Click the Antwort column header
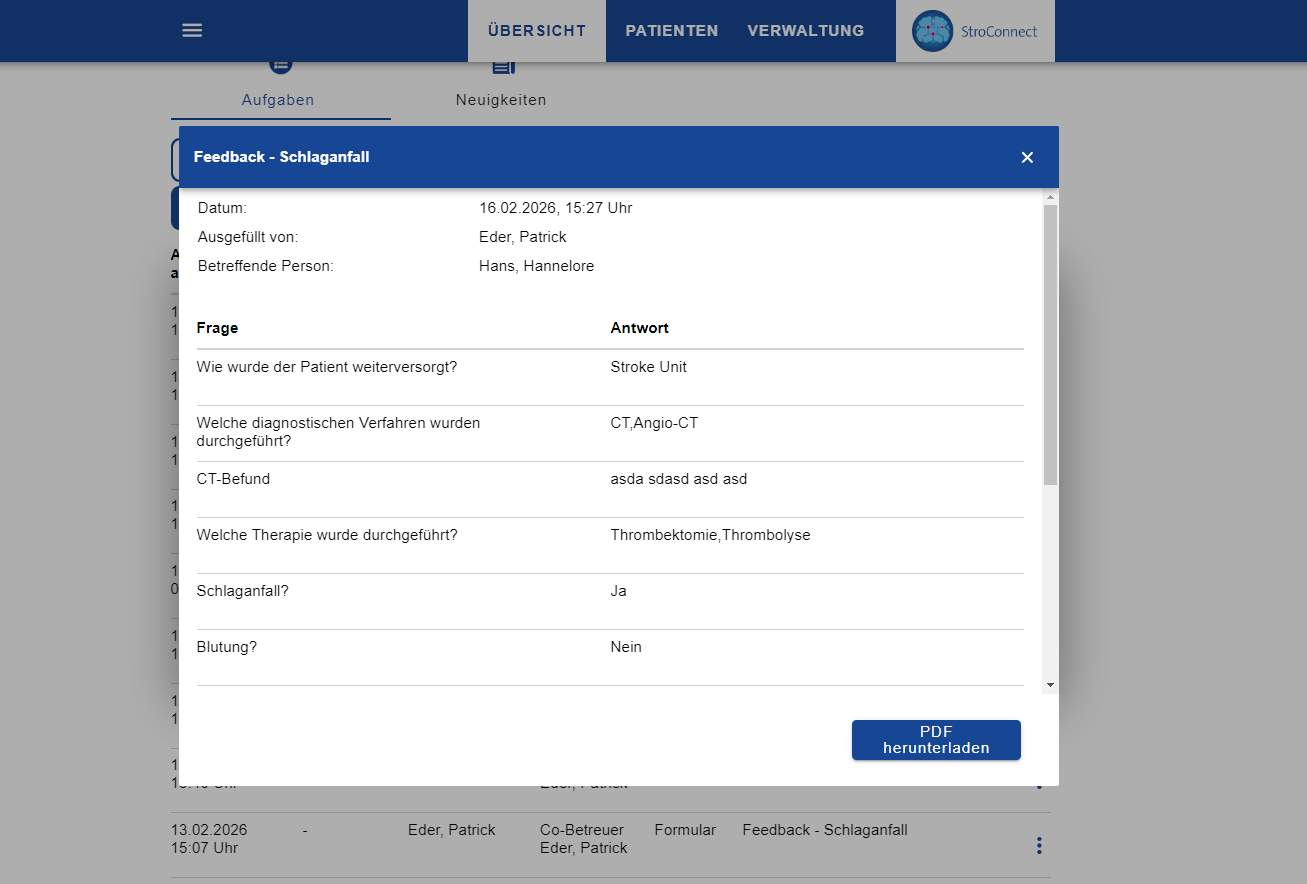1307x884 pixels. (640, 328)
